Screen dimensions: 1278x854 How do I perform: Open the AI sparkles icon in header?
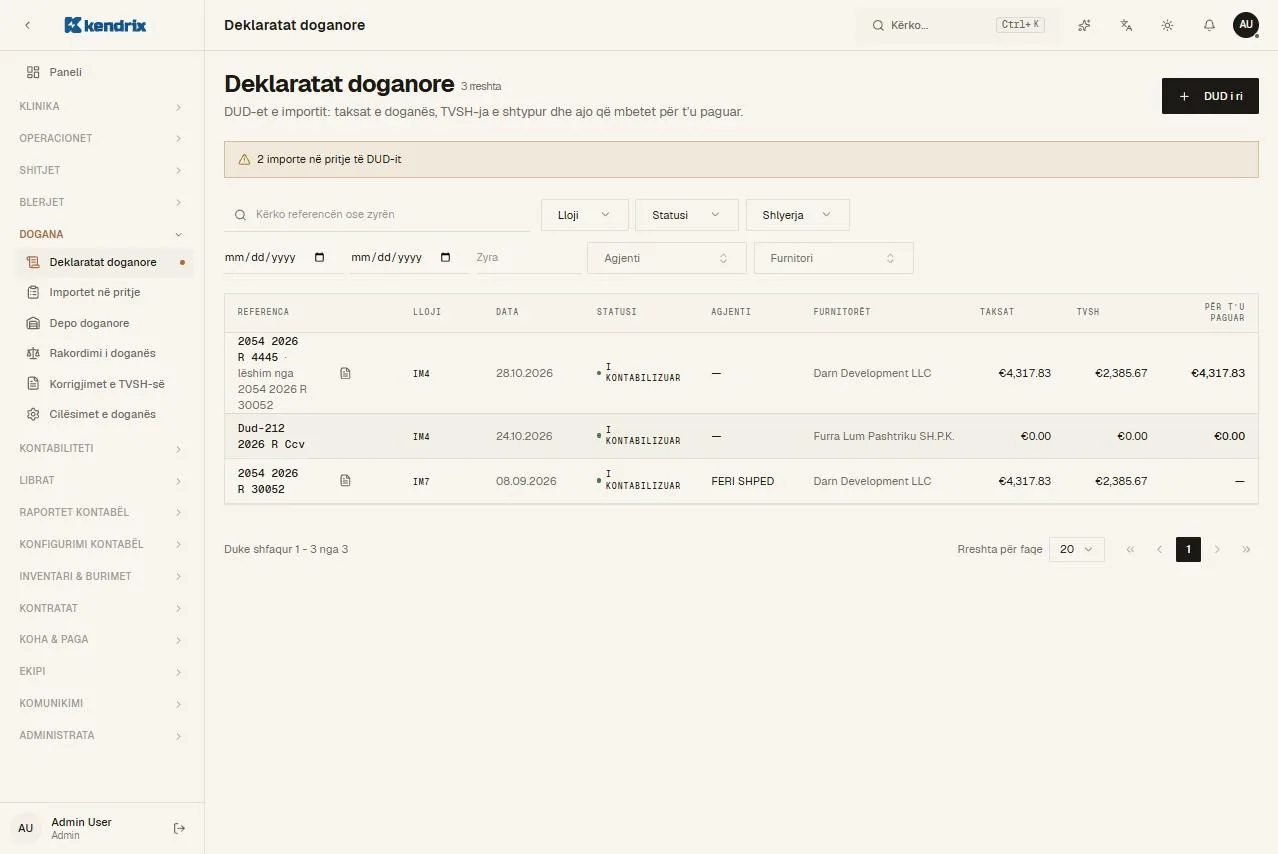tap(1084, 25)
